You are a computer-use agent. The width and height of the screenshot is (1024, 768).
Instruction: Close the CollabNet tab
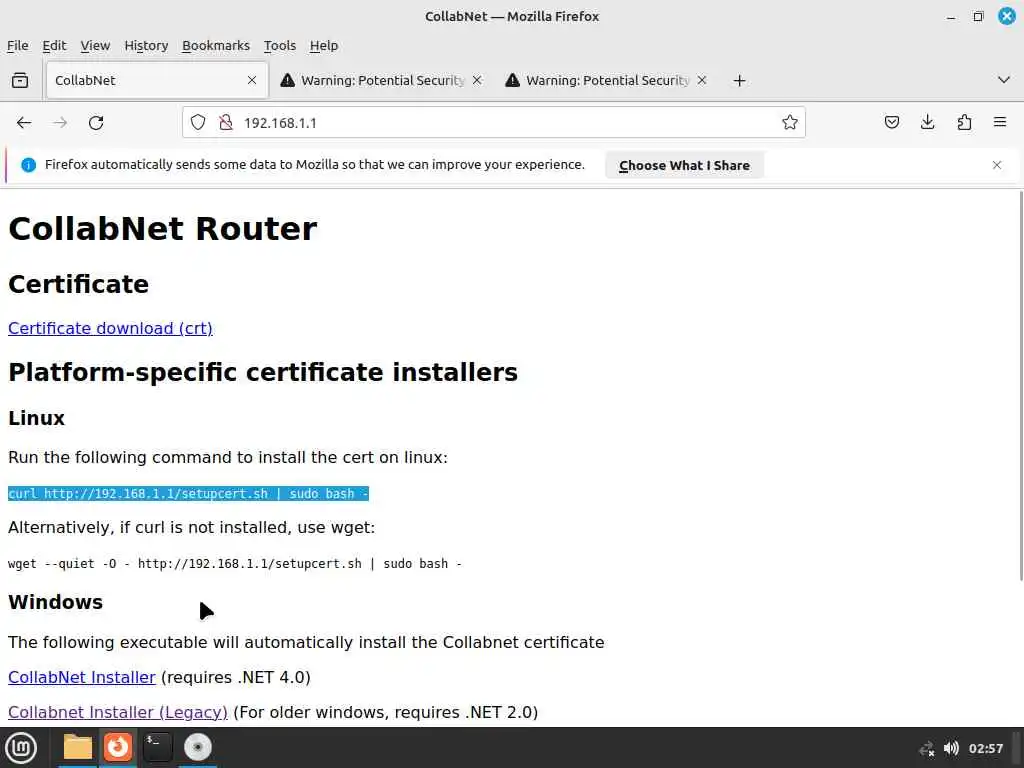[x=251, y=80]
